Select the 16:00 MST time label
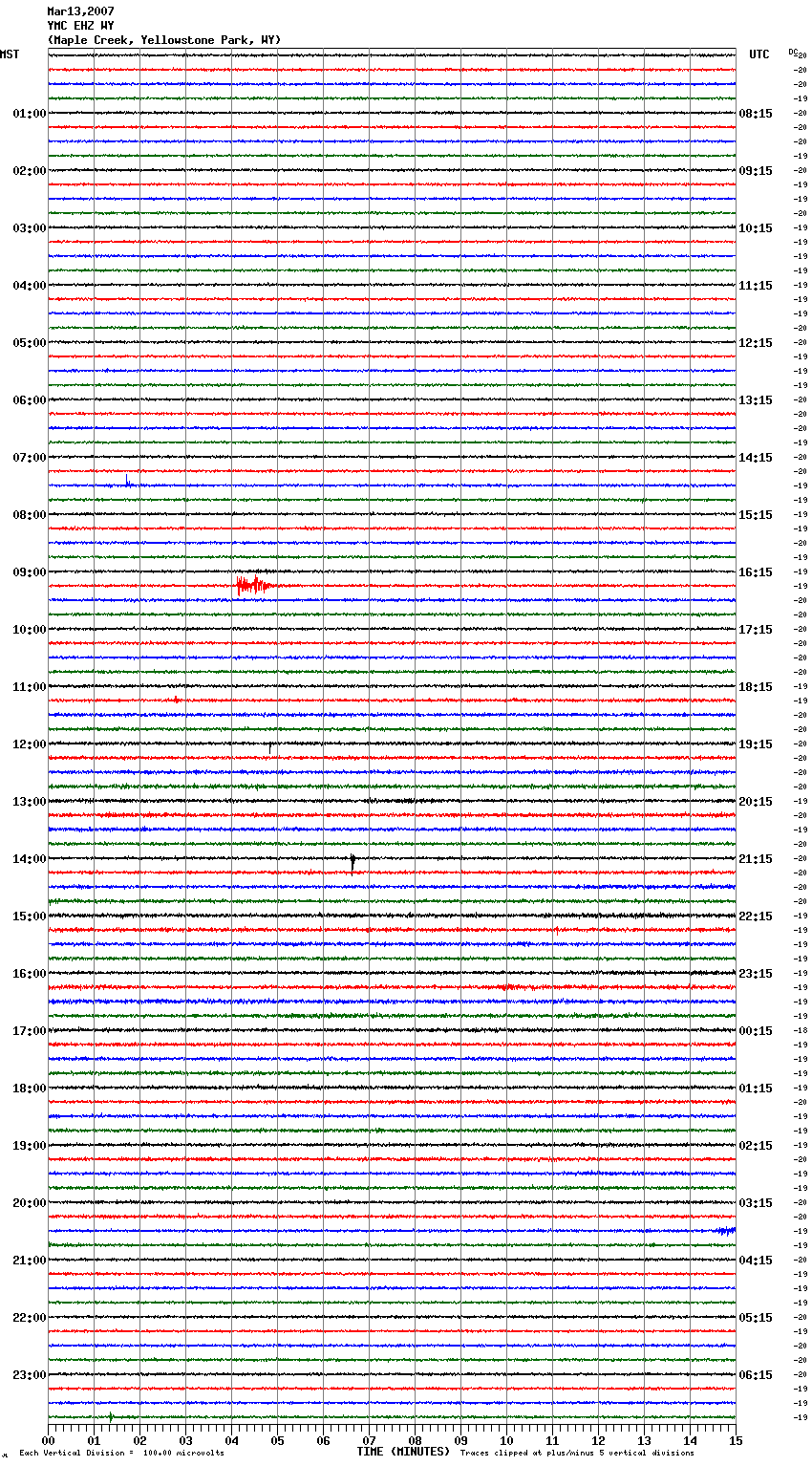812x1466 pixels. pyautogui.click(x=30, y=974)
